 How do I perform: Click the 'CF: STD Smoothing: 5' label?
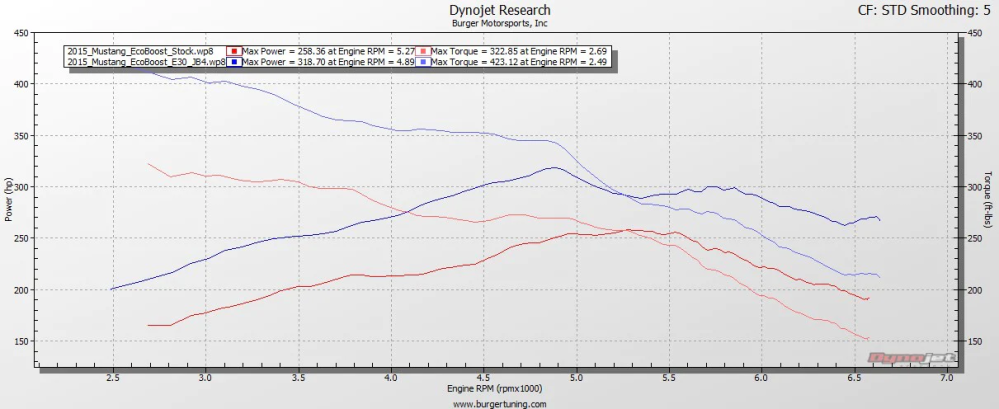coord(924,10)
